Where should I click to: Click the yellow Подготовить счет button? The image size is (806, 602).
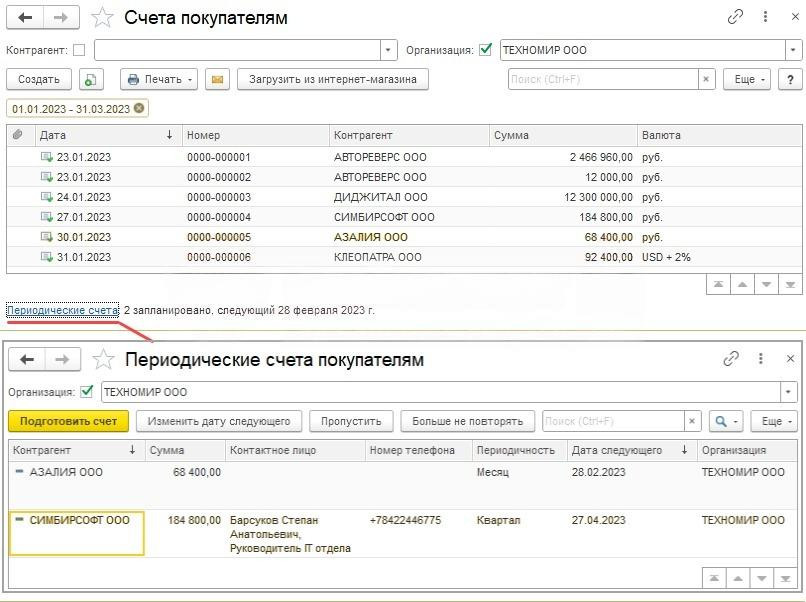click(68, 421)
